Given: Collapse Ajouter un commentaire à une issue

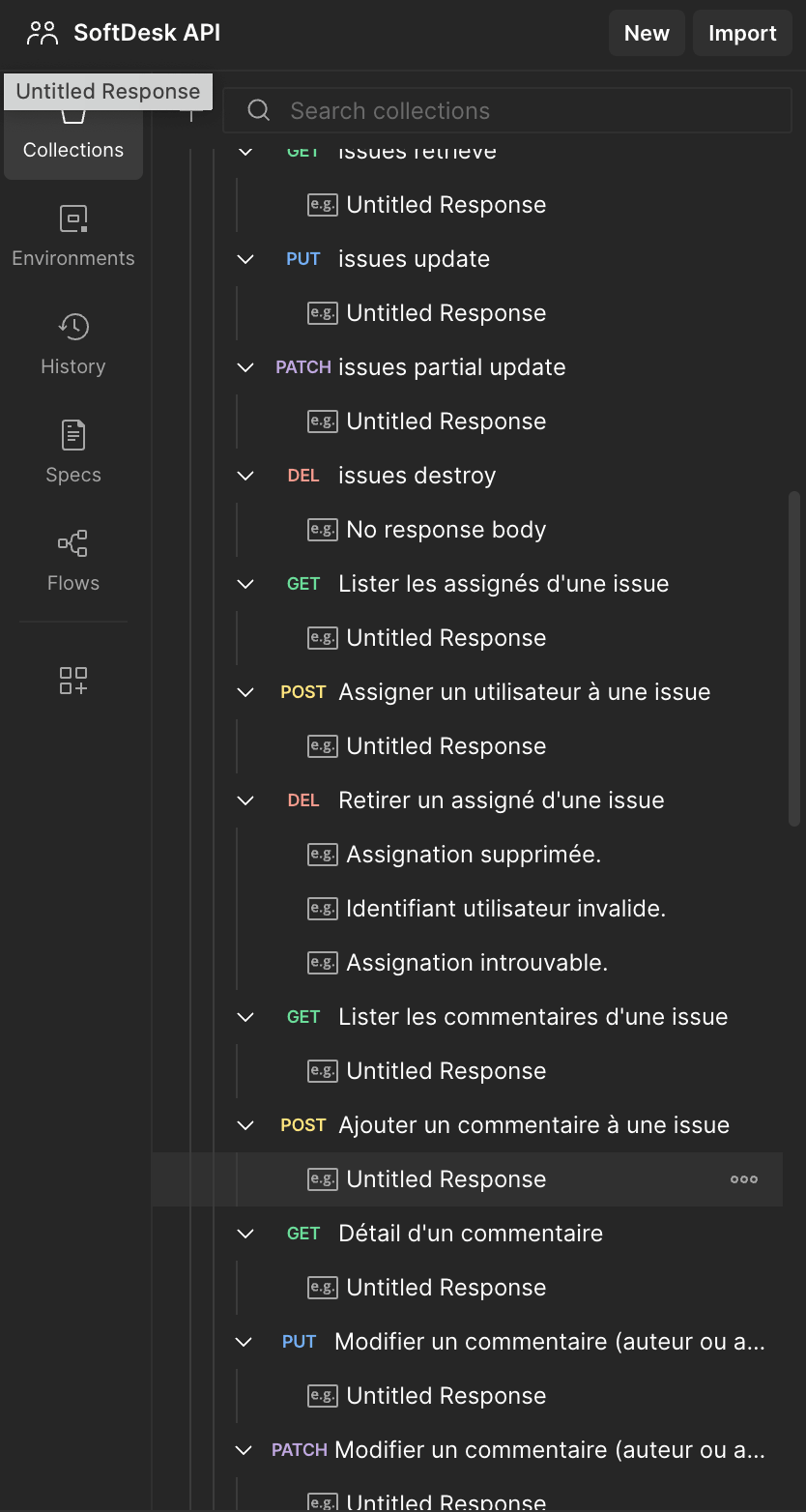Looking at the screenshot, I should (245, 1124).
